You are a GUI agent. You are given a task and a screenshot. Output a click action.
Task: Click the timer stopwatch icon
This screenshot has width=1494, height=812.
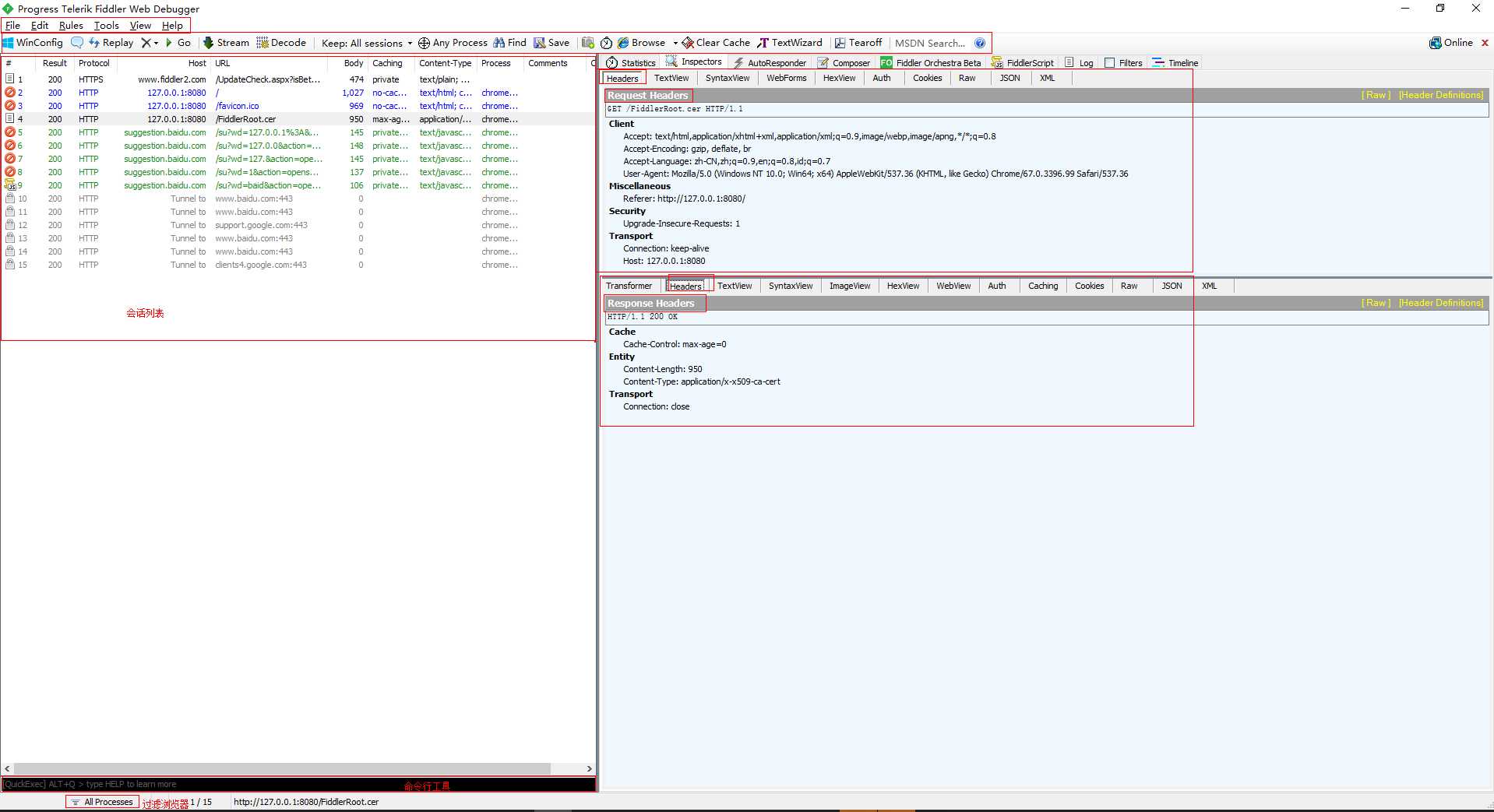(606, 43)
